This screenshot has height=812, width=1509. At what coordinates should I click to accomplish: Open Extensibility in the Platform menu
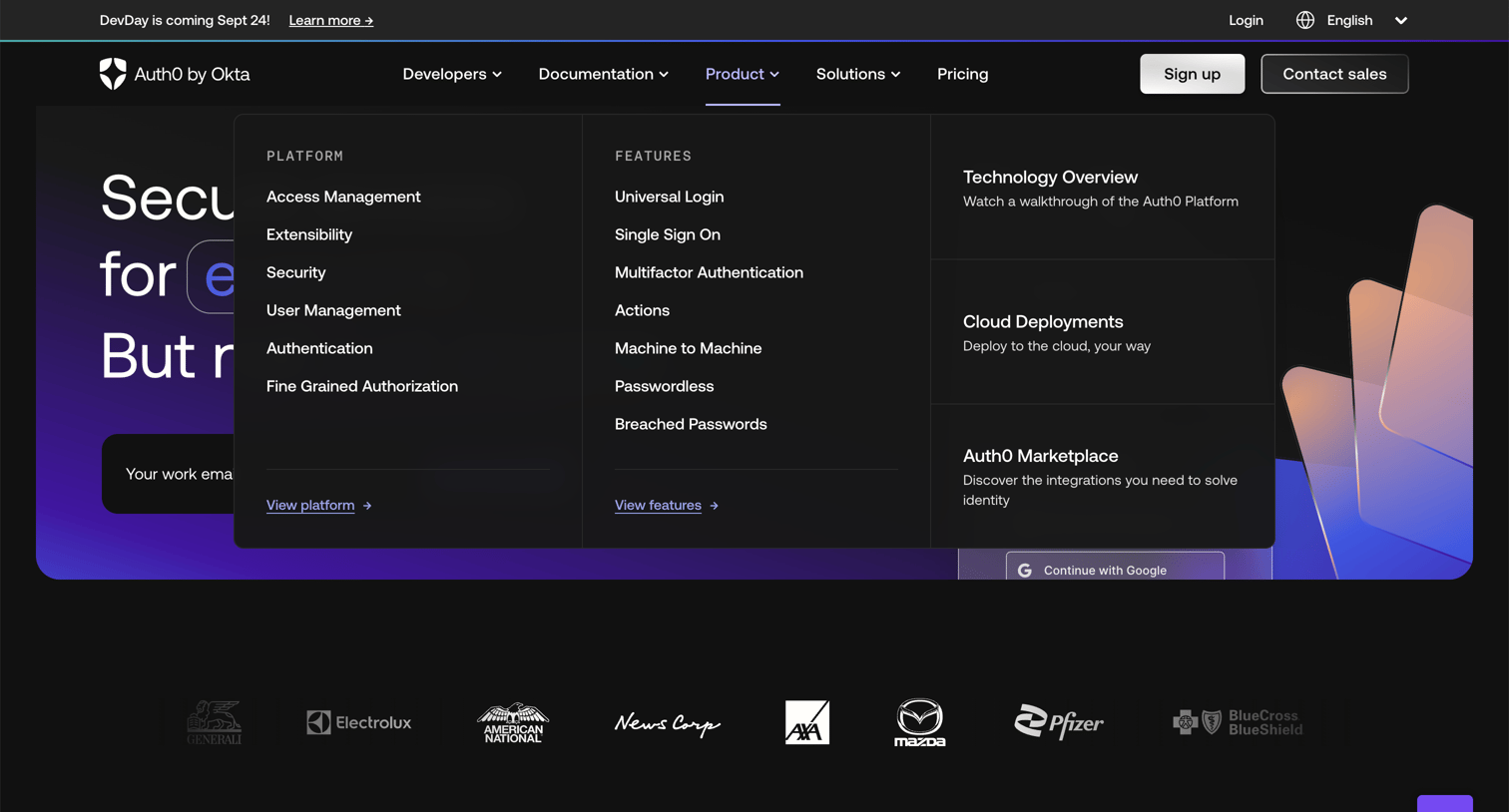(x=309, y=234)
